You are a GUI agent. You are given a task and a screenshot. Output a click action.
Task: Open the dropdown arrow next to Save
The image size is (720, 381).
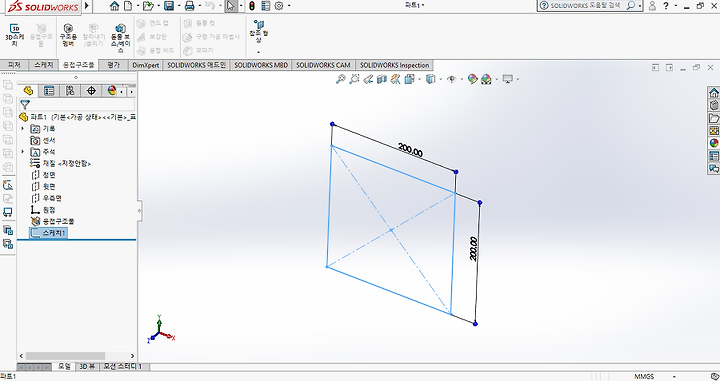click(179, 6)
